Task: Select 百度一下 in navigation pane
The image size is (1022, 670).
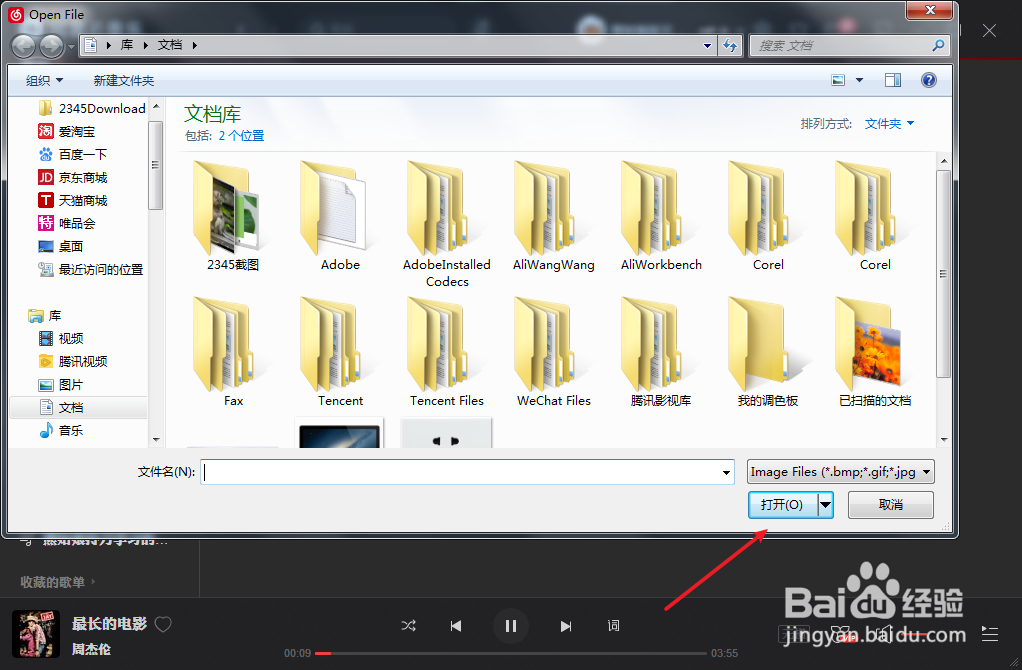Action: click(72, 154)
